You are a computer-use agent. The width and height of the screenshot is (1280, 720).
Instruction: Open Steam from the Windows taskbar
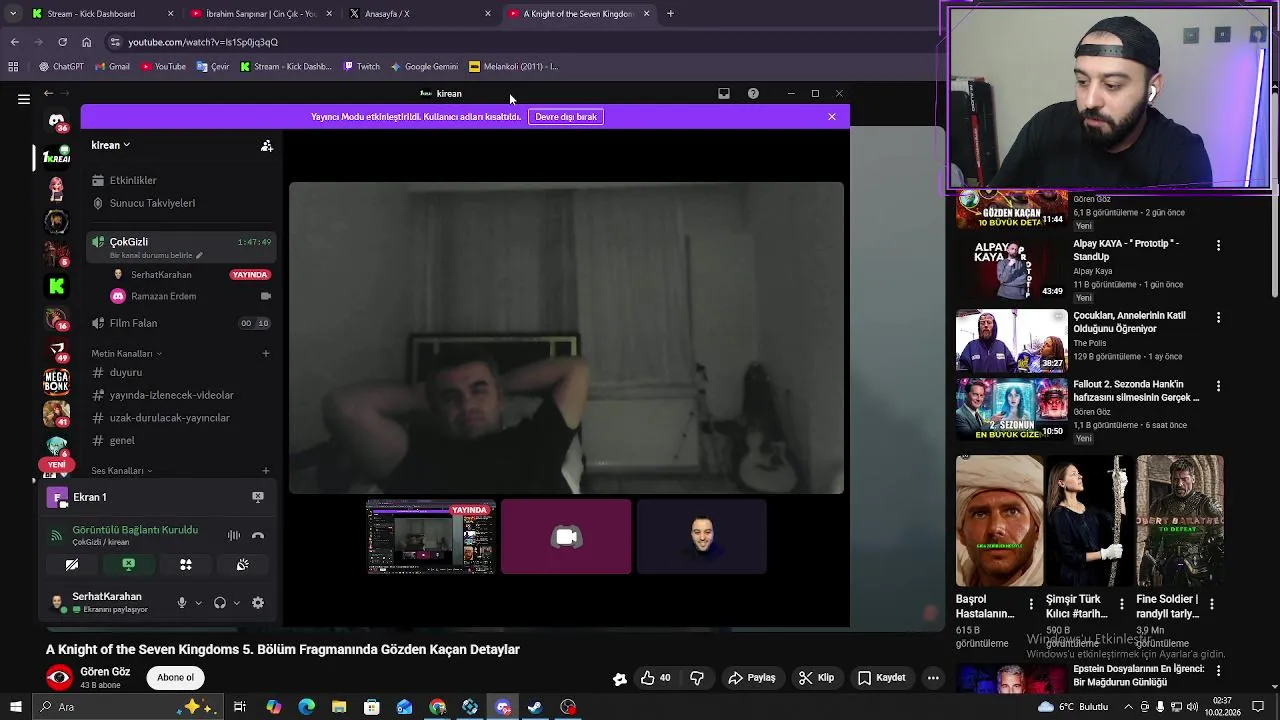535,707
